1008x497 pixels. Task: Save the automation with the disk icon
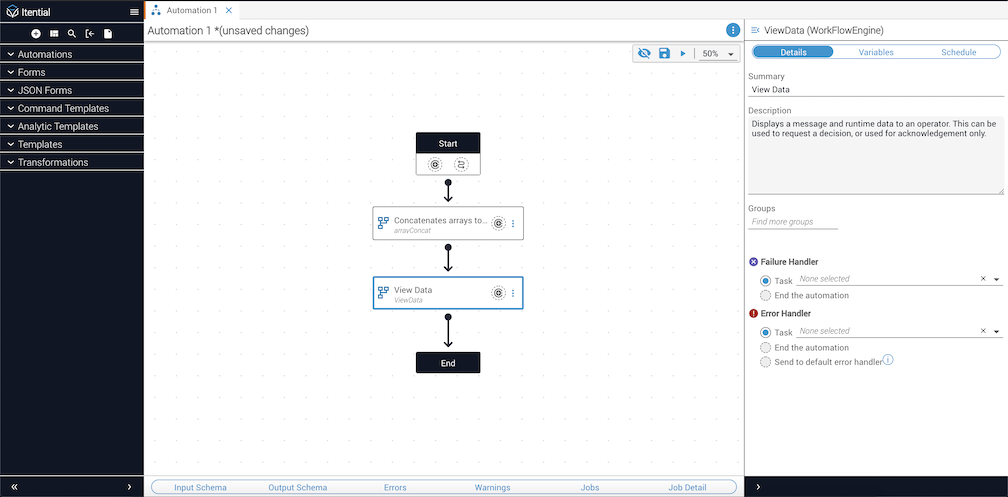pos(665,53)
